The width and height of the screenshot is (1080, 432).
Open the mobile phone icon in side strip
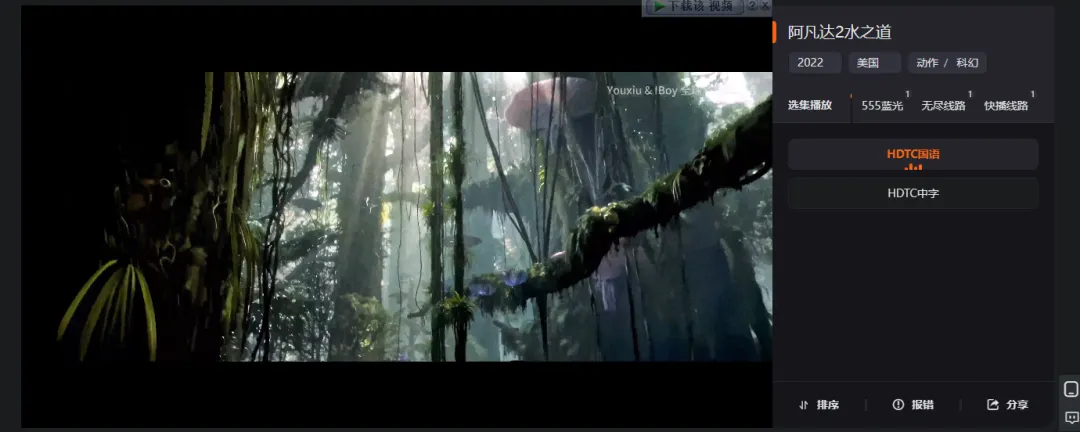[1071, 389]
